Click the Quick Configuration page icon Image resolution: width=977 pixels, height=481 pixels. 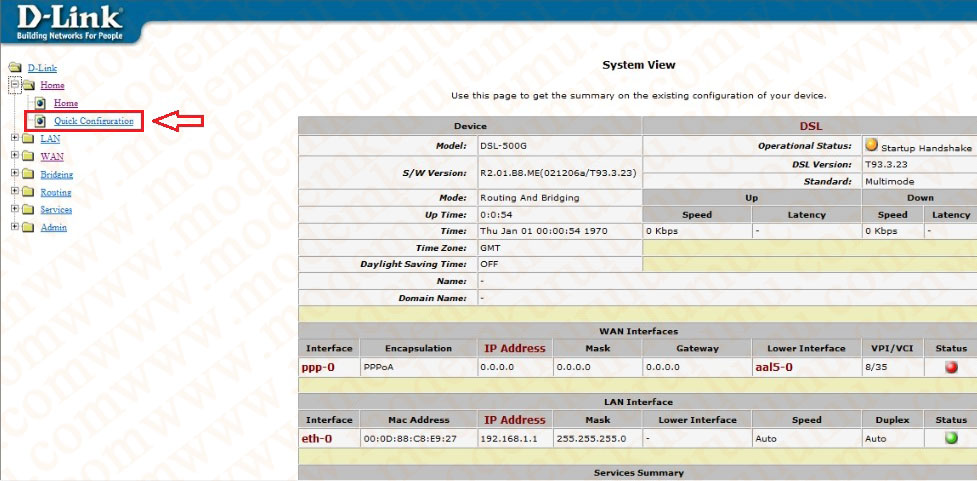pyautogui.click(x=41, y=121)
